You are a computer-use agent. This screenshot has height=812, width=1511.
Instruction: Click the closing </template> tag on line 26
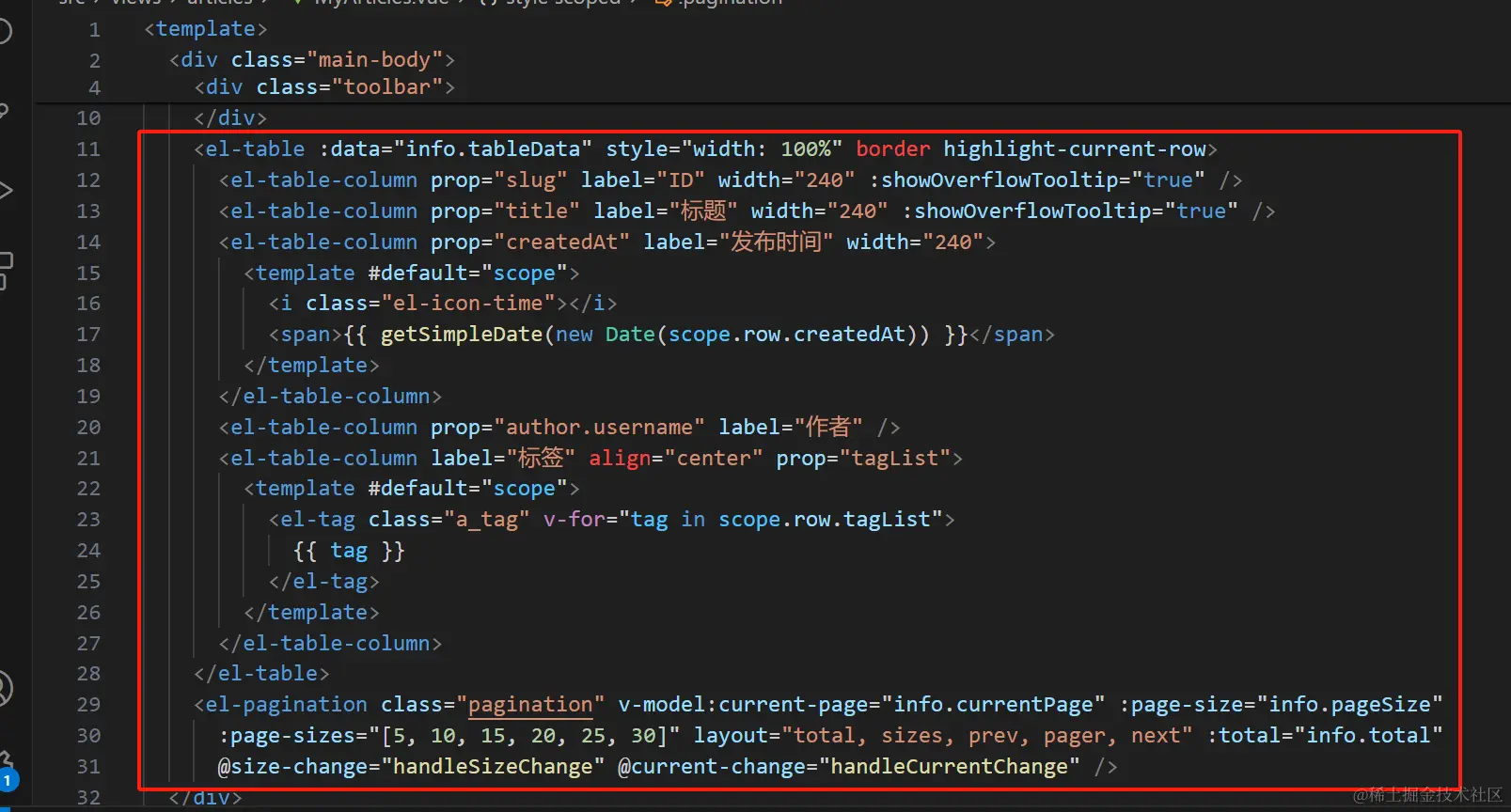click(311, 612)
